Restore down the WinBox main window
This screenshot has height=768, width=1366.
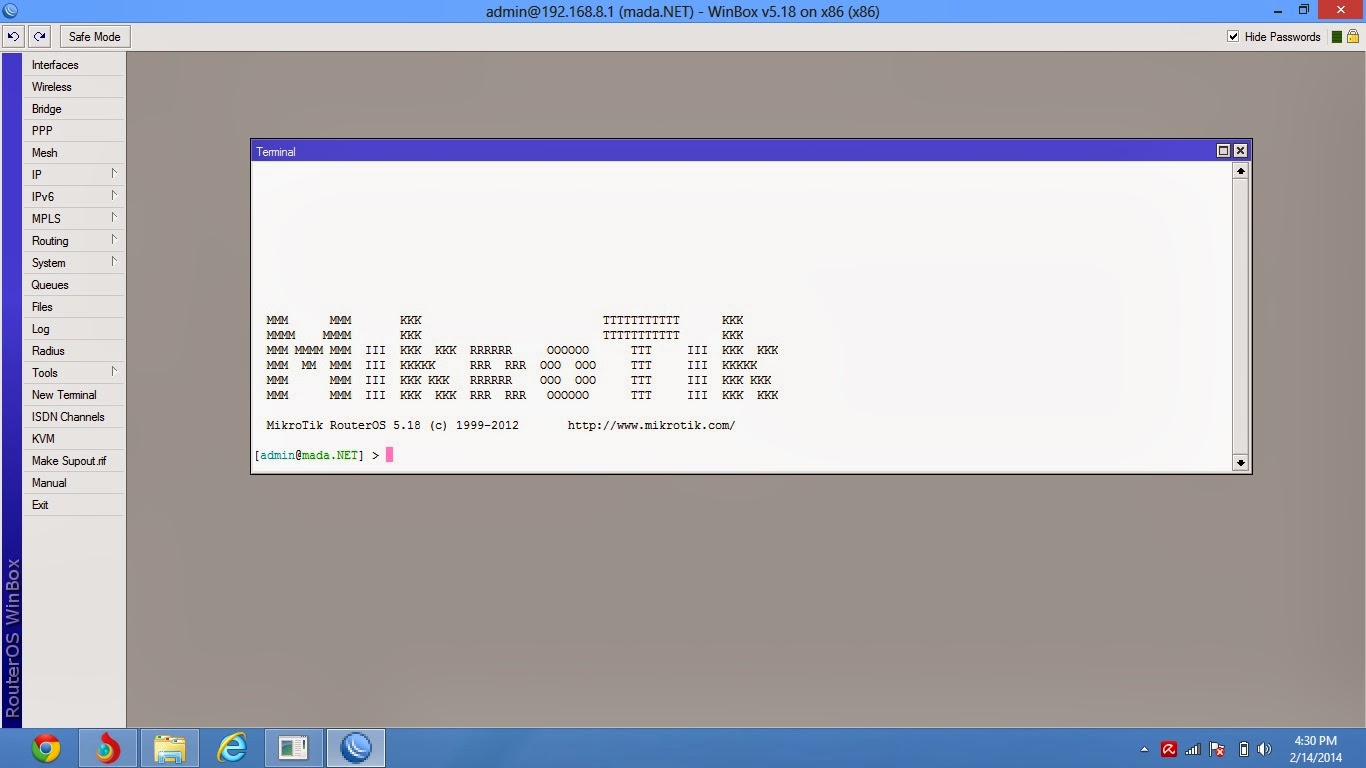(1304, 11)
